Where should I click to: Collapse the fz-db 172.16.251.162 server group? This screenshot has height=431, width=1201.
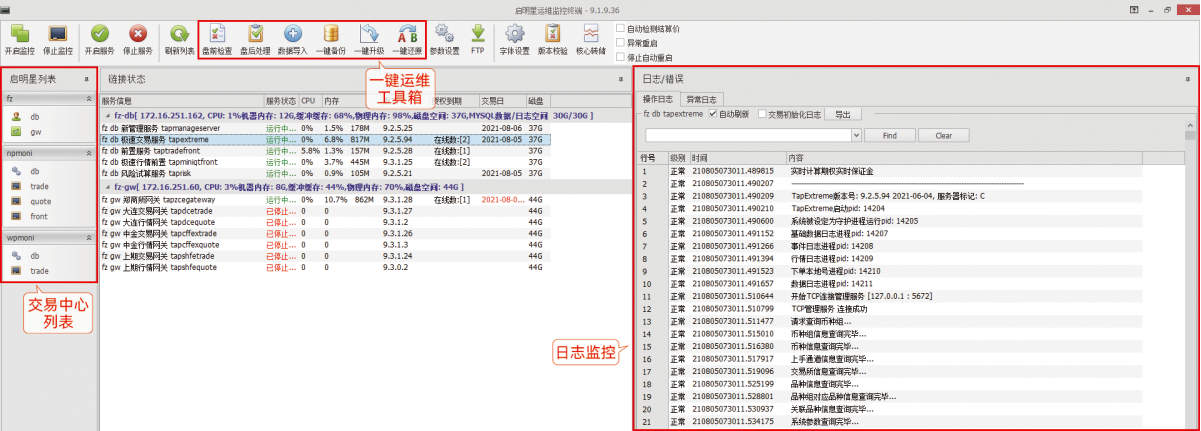tap(106, 116)
